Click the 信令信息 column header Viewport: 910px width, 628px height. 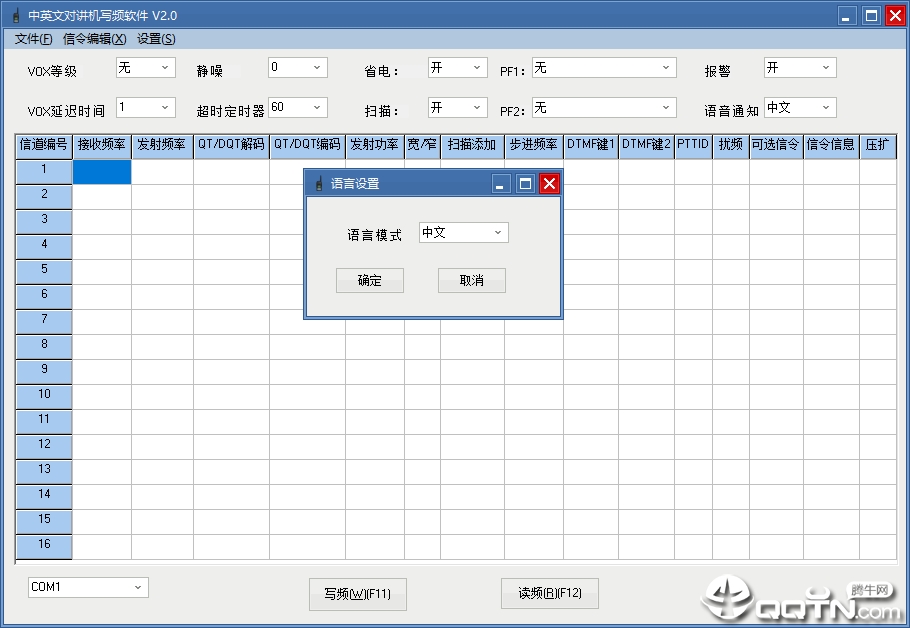(x=831, y=146)
